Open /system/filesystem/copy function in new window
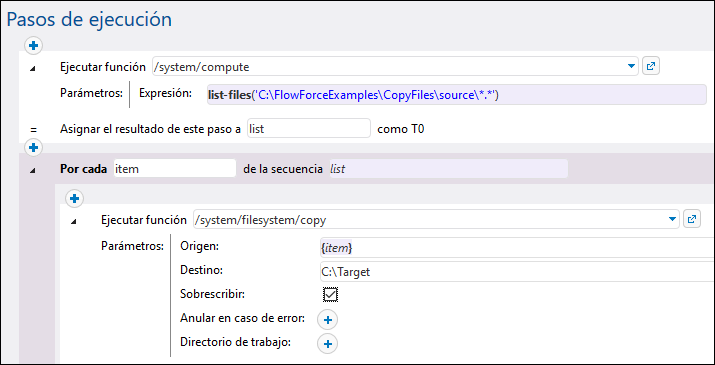This screenshot has width=715, height=365. pos(691,219)
